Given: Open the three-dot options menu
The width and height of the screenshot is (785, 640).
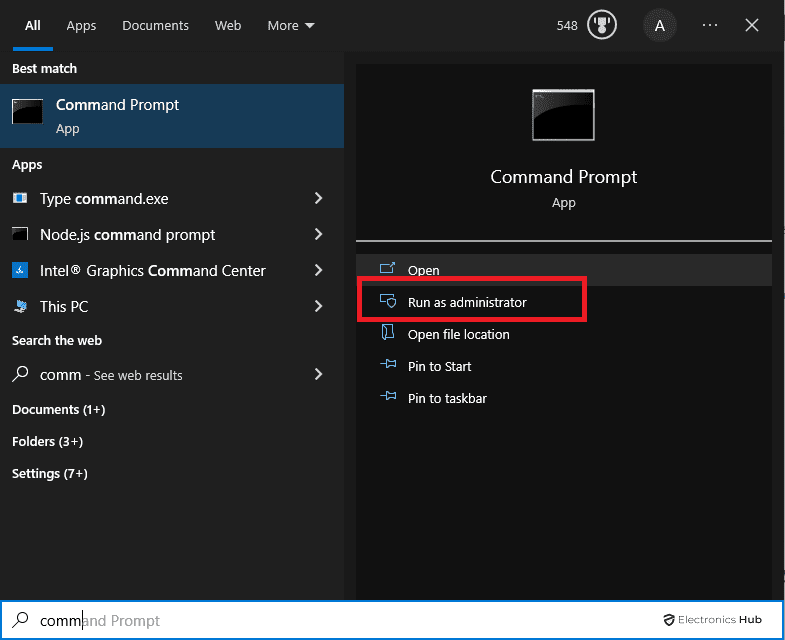Looking at the screenshot, I should 709,25.
